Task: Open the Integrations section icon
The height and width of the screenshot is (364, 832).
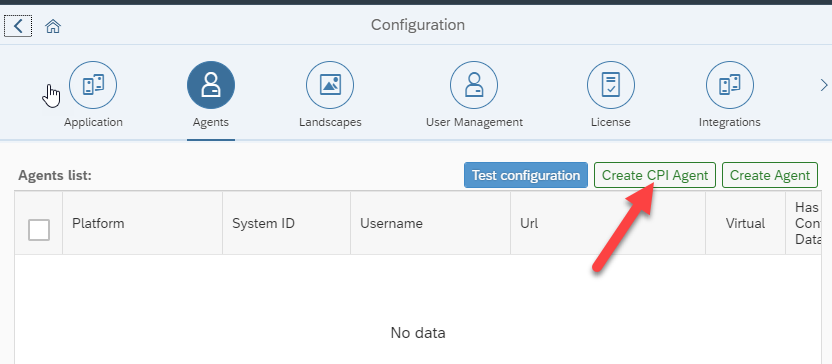Action: tap(730, 85)
